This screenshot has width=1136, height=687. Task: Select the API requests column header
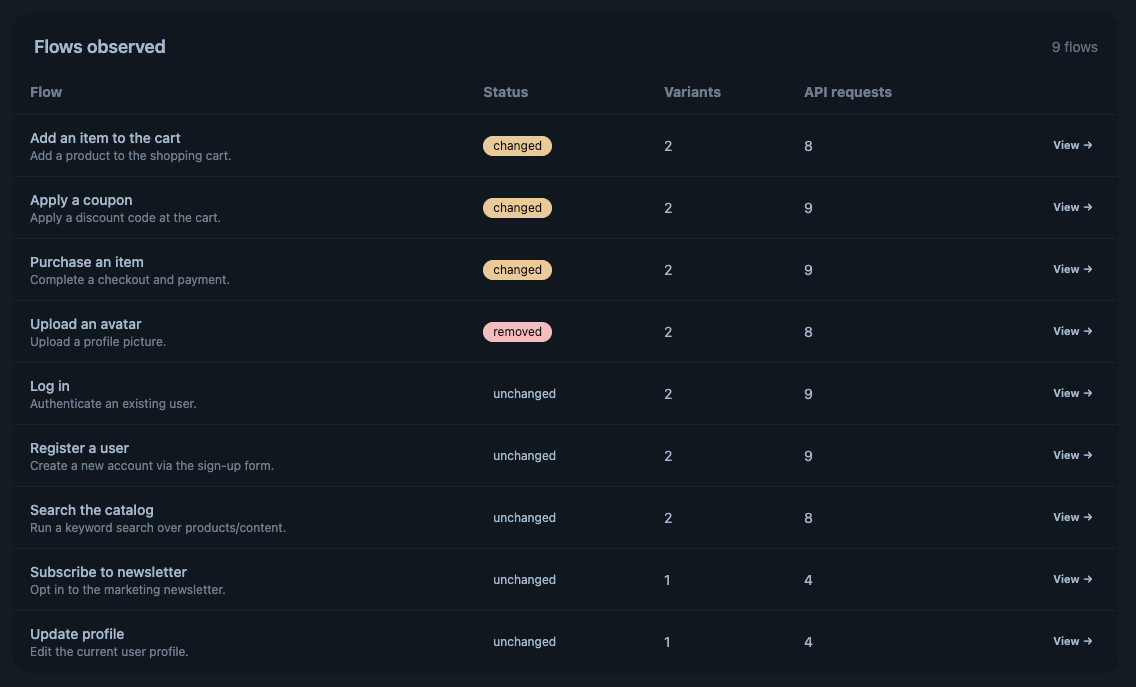click(x=848, y=92)
